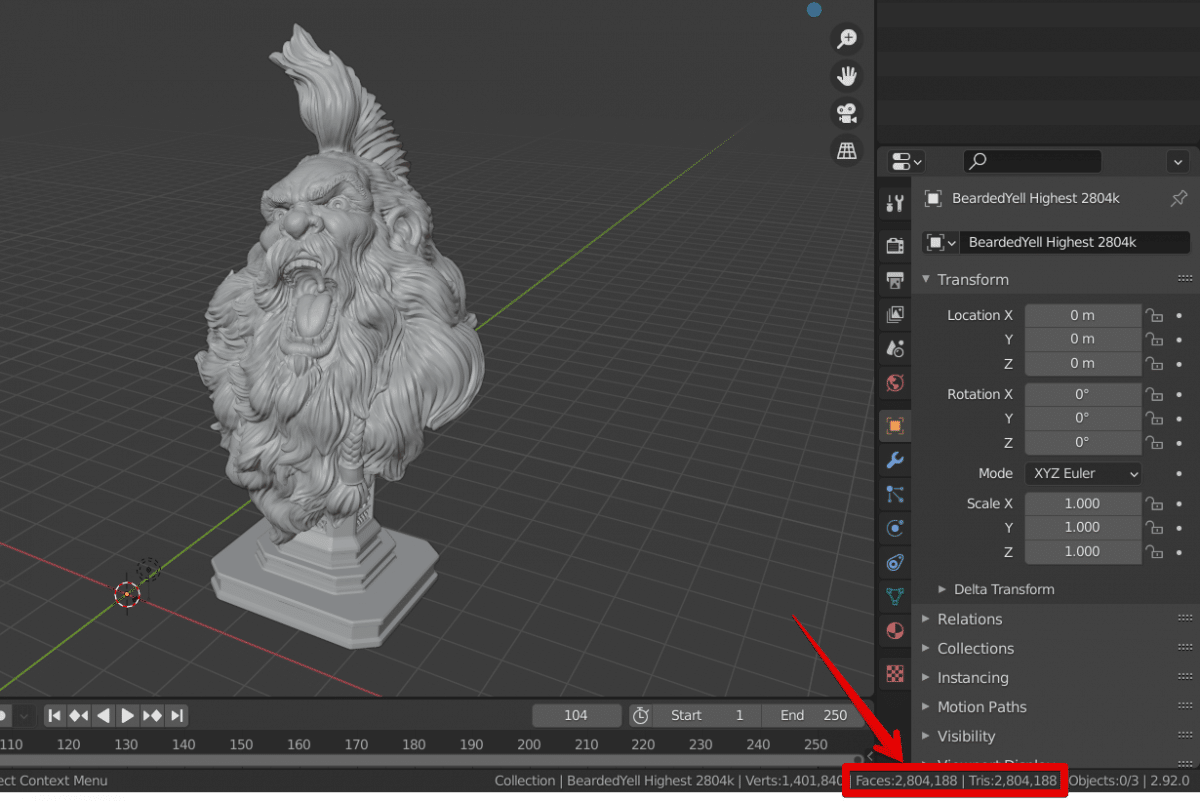1200x801 pixels.
Task: Jump to the previous keyframe
Action: pyautogui.click(x=79, y=715)
